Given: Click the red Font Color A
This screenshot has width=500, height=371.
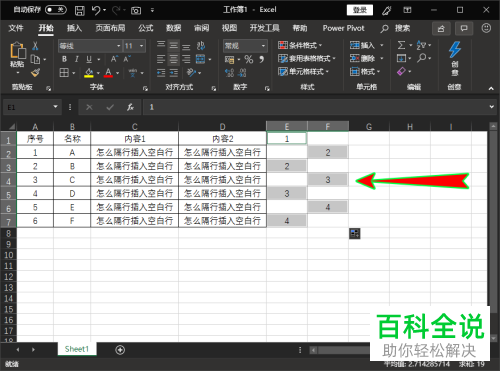Looking at the screenshot, I should 108,72.
